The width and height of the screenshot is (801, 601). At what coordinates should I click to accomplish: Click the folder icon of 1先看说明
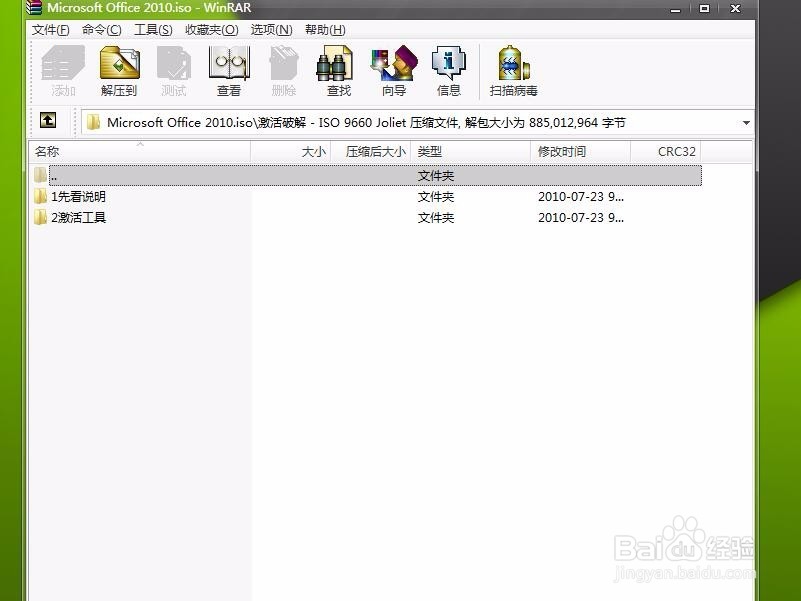tap(40, 196)
